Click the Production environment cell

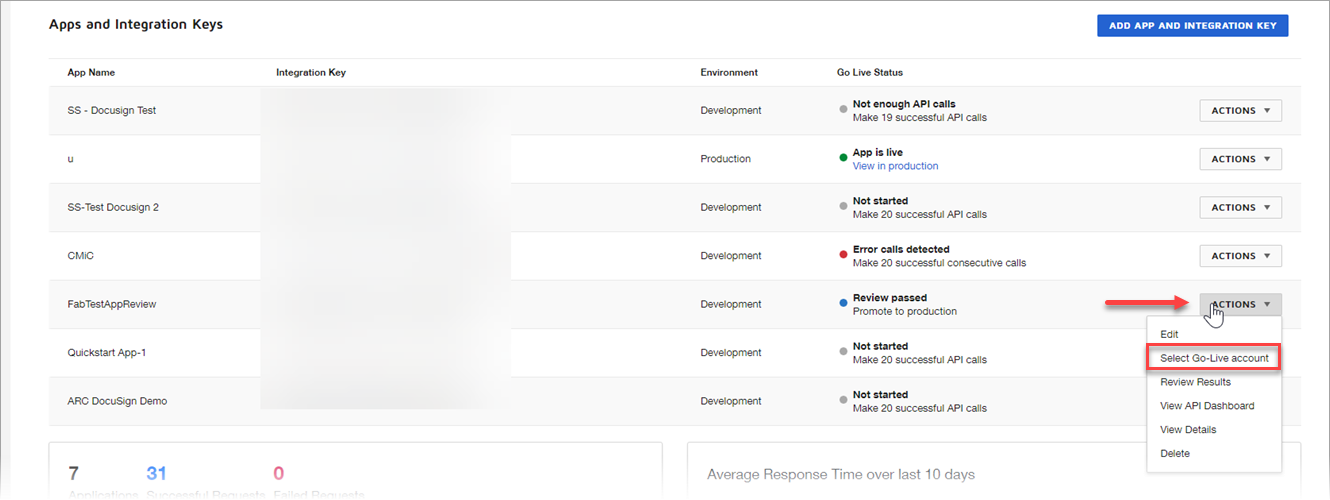click(726, 159)
